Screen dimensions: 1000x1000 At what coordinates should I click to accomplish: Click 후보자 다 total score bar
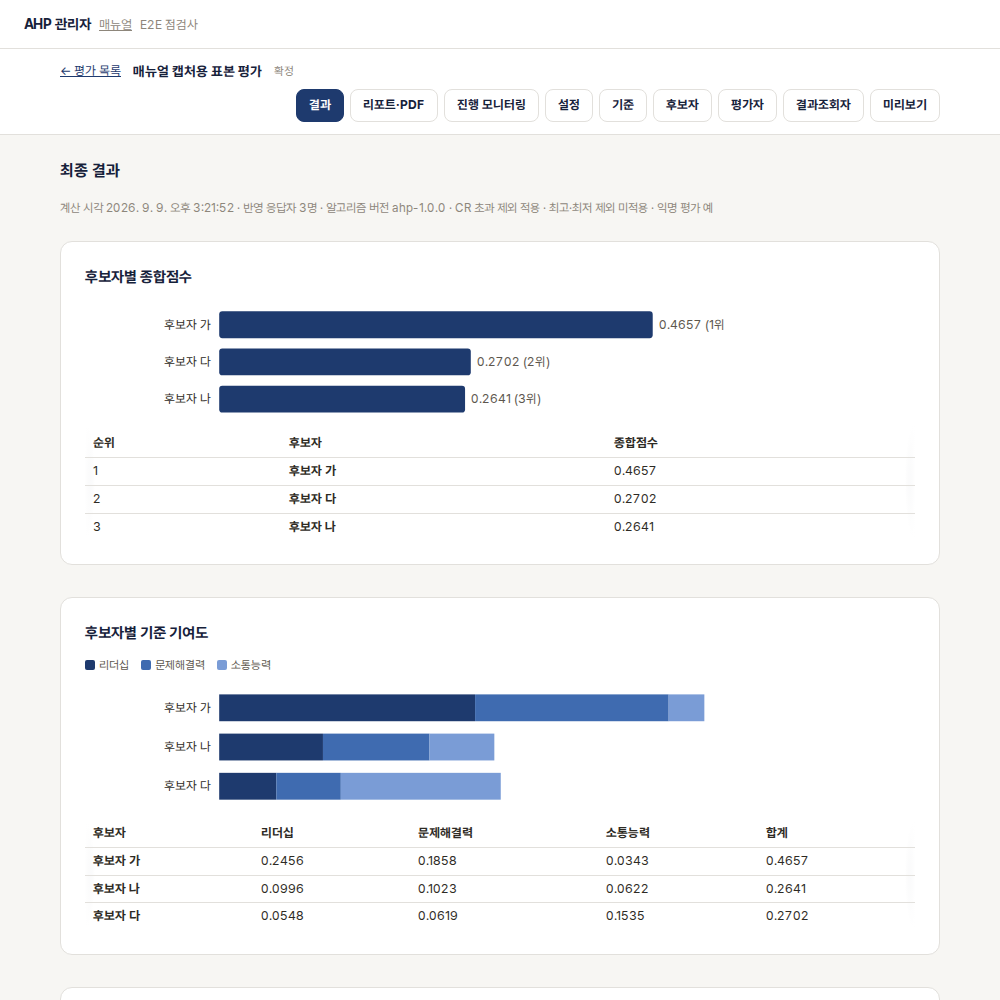[x=344, y=362]
